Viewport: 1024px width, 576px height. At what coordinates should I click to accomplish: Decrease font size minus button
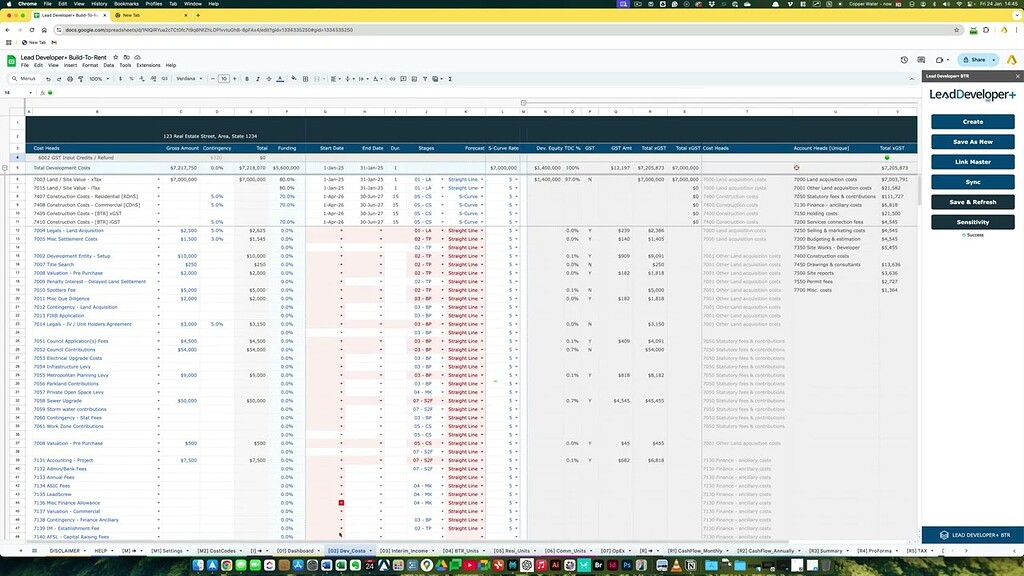click(212, 79)
